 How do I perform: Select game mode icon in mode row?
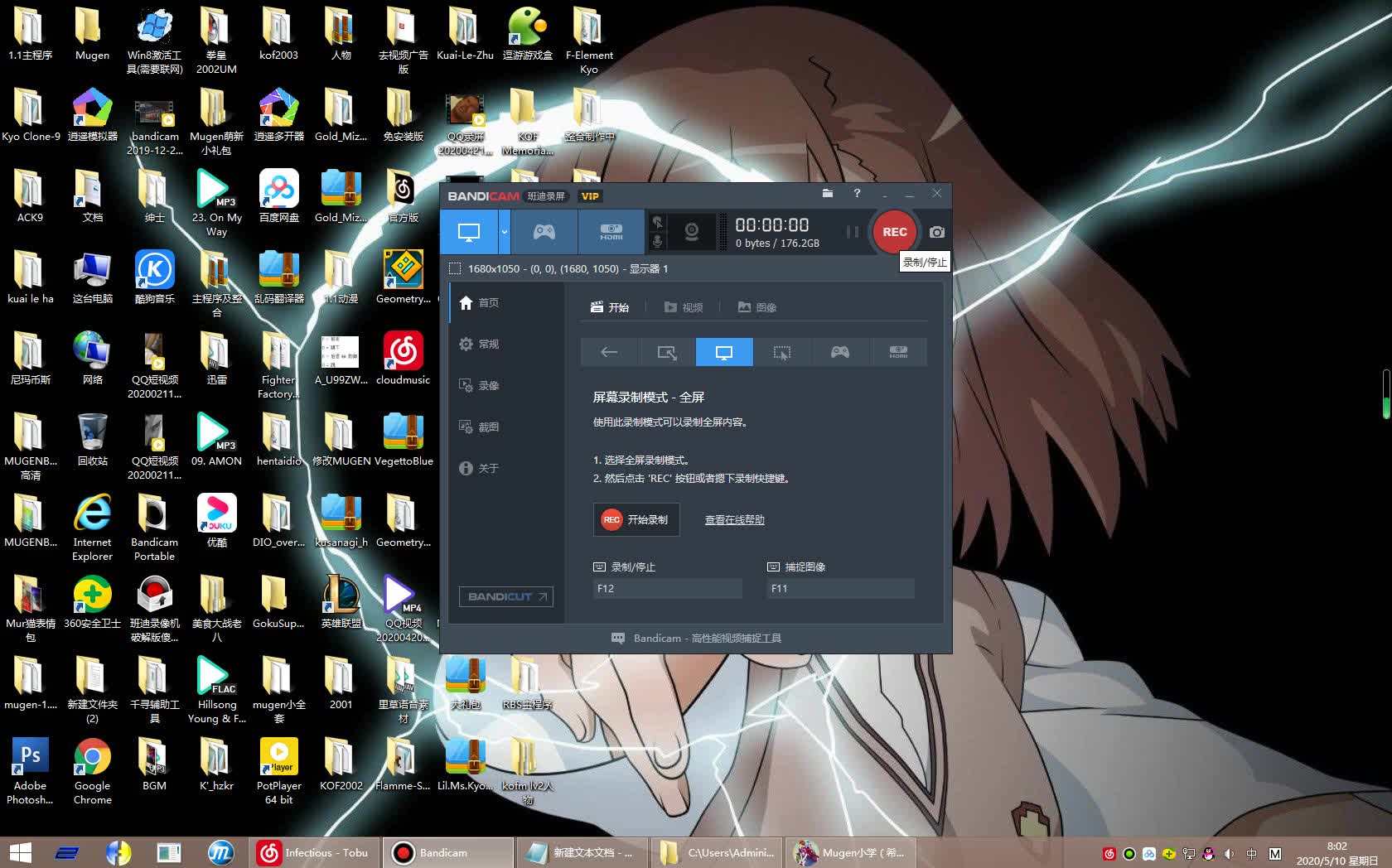840,352
